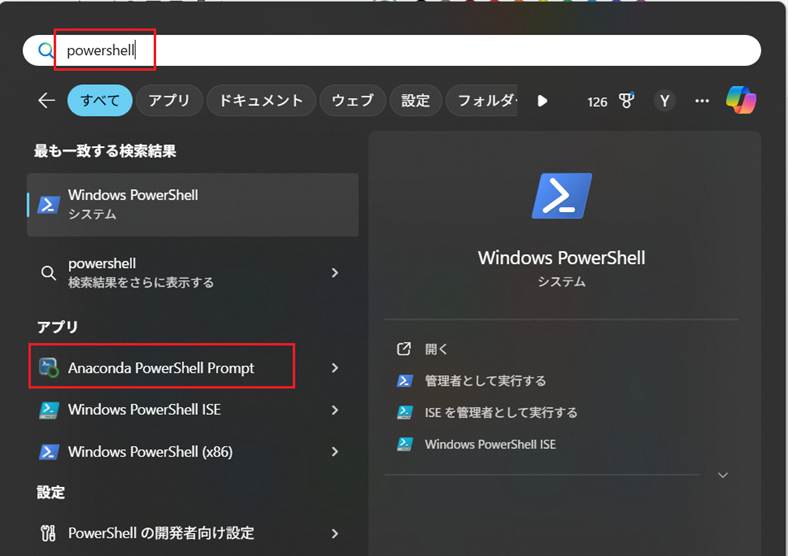Click the 126 rewards points count
This screenshot has width=788, height=556.
[x=597, y=102]
